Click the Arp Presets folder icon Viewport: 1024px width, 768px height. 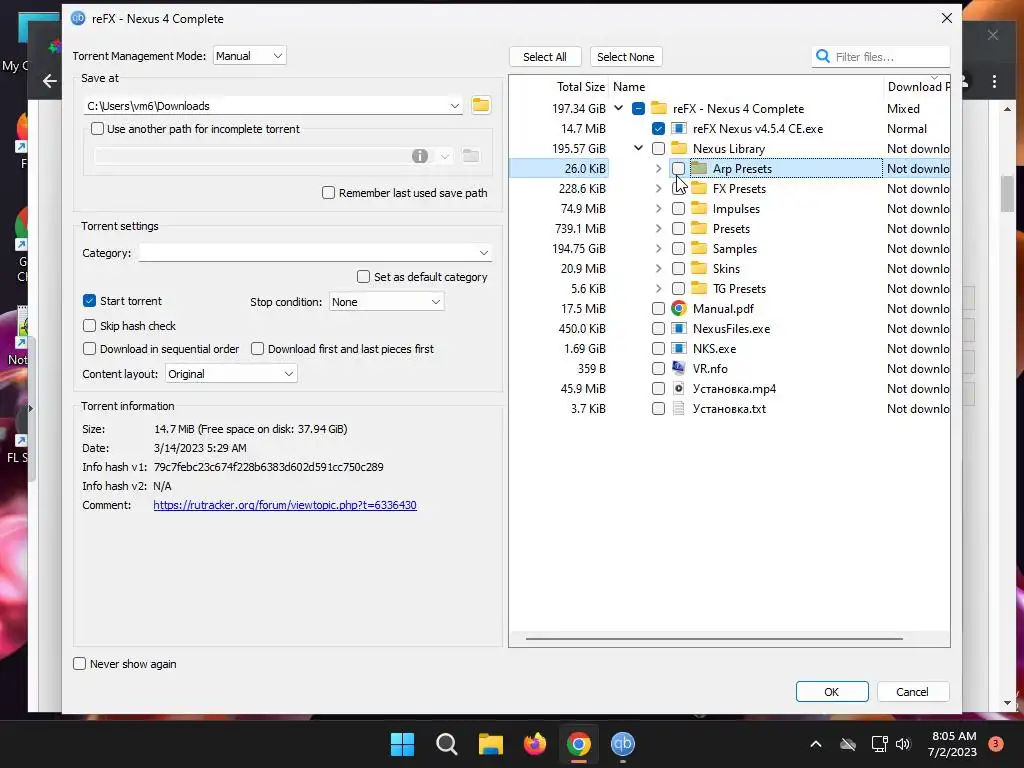699,168
